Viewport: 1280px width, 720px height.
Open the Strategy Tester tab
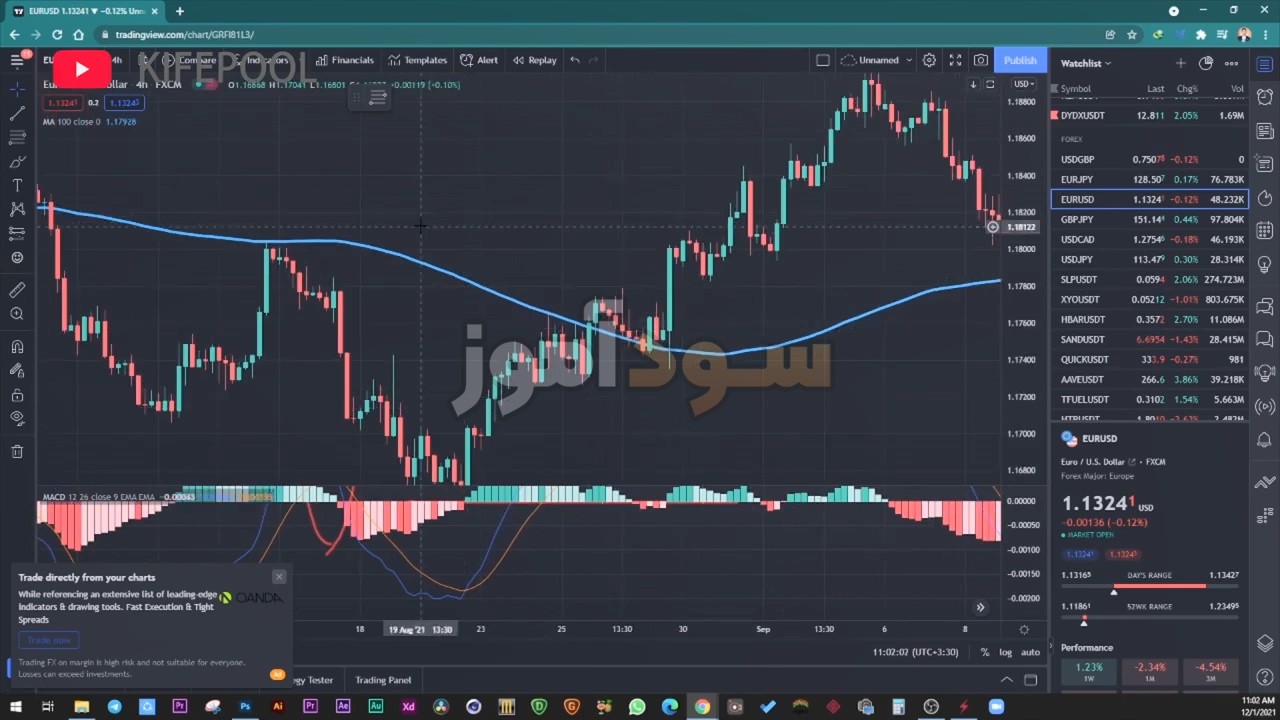coord(313,680)
